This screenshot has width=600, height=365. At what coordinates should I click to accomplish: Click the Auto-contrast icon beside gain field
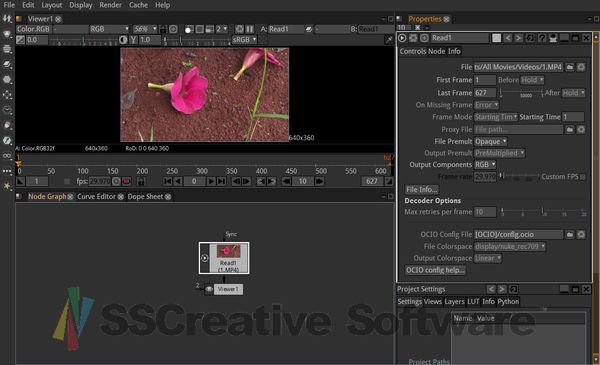pos(123,40)
